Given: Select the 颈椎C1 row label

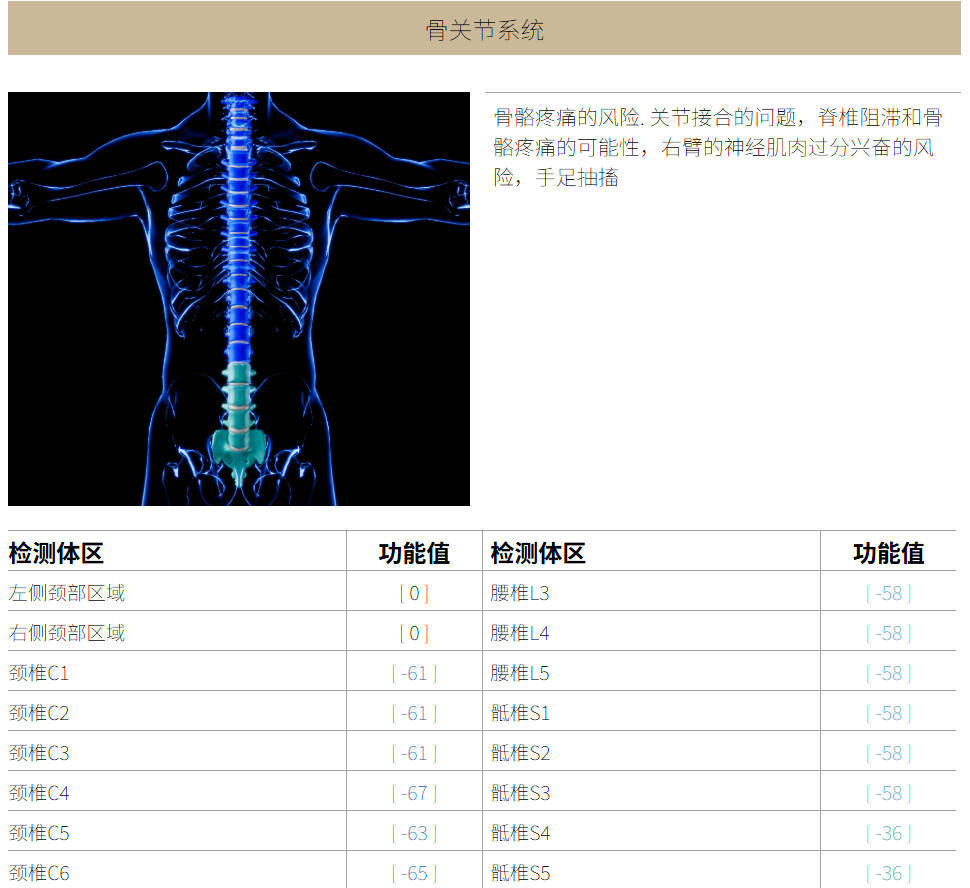Looking at the screenshot, I should (39, 673).
